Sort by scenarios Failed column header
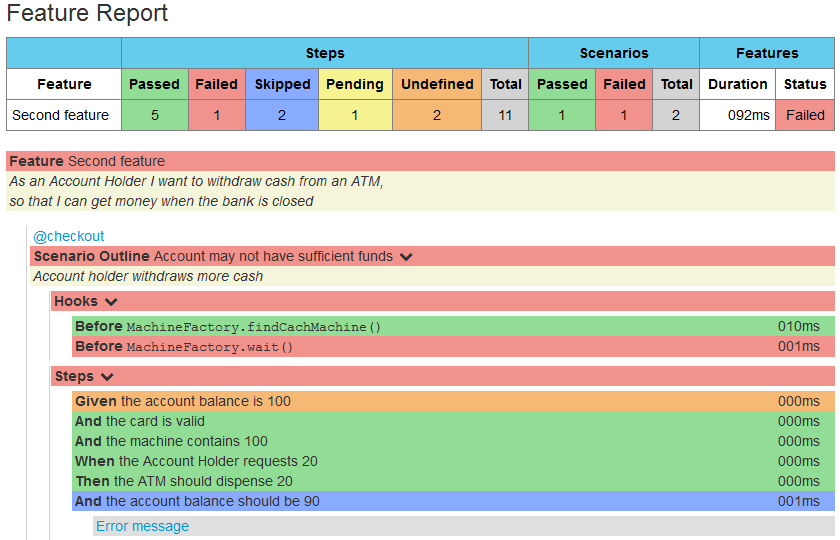 coord(624,84)
